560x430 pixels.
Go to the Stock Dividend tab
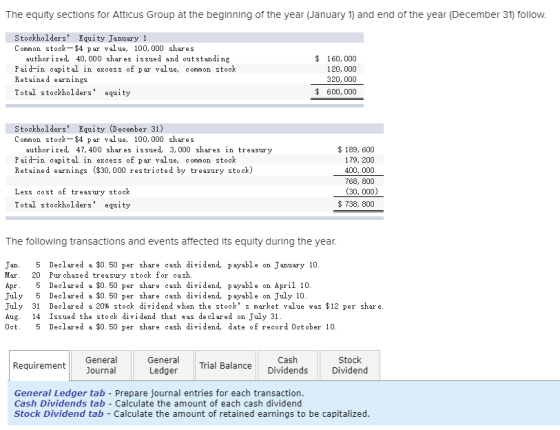pos(350,365)
